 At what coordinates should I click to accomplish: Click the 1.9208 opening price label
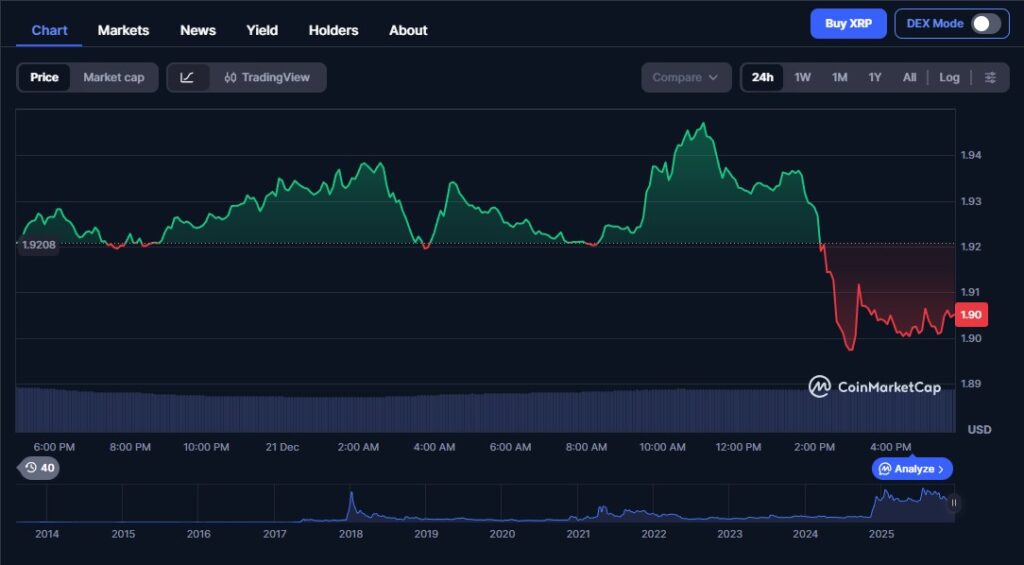(x=39, y=245)
